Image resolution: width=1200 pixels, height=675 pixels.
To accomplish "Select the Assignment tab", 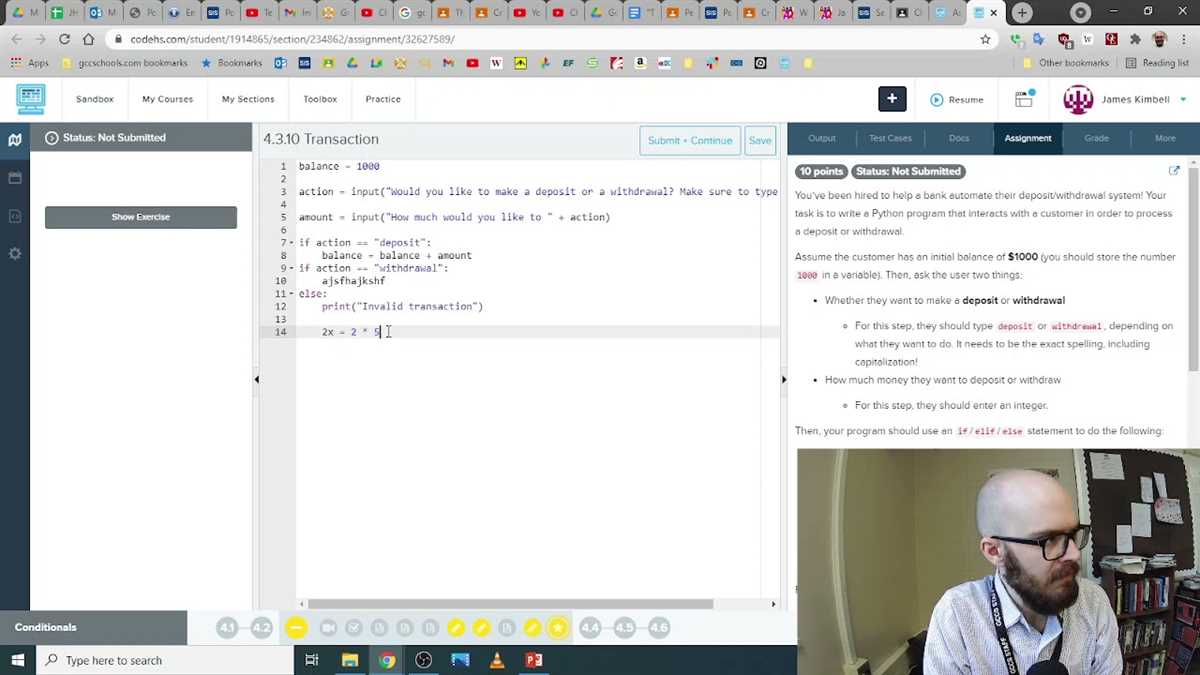I will coord(1028,138).
